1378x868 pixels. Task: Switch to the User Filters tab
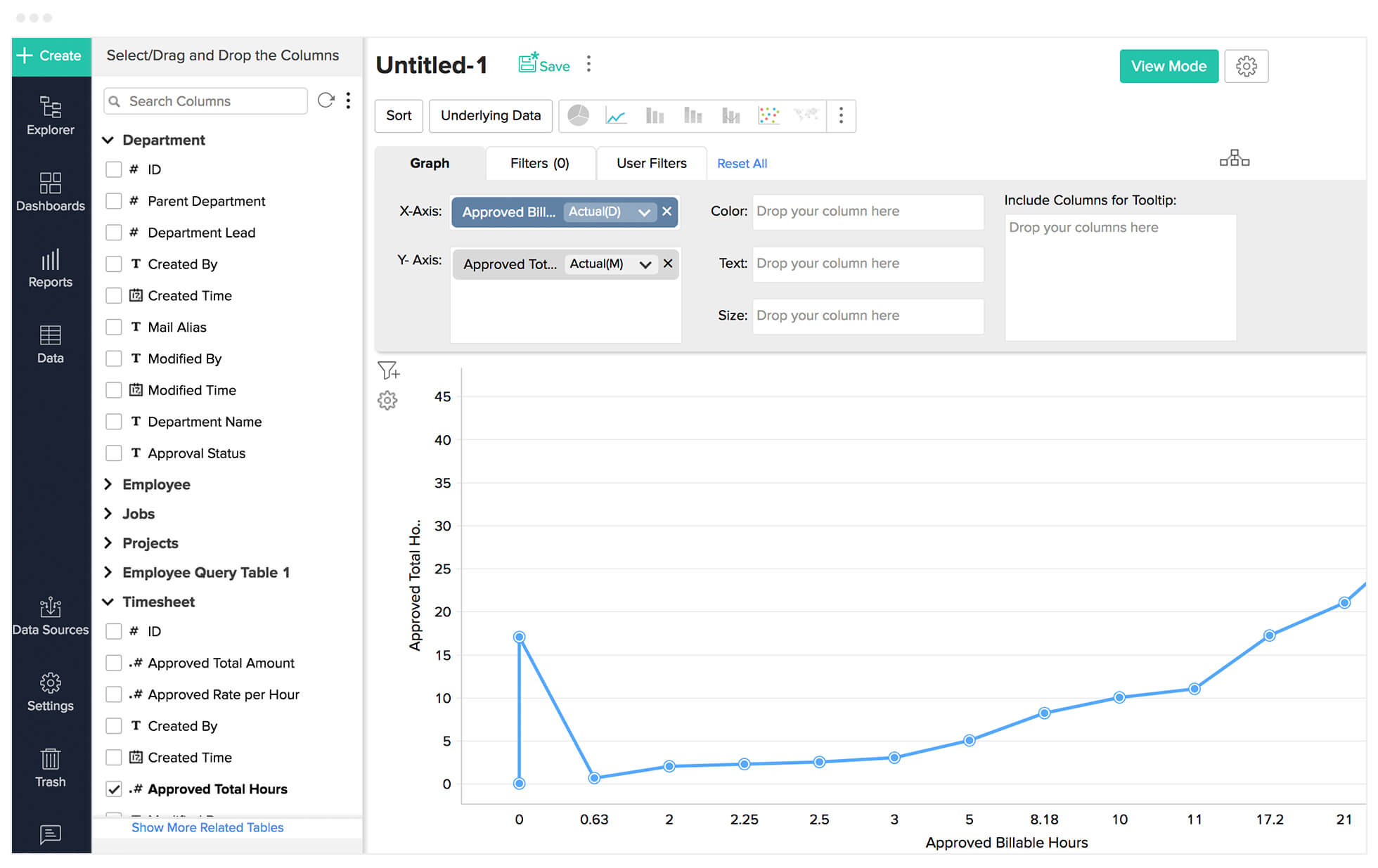(650, 163)
